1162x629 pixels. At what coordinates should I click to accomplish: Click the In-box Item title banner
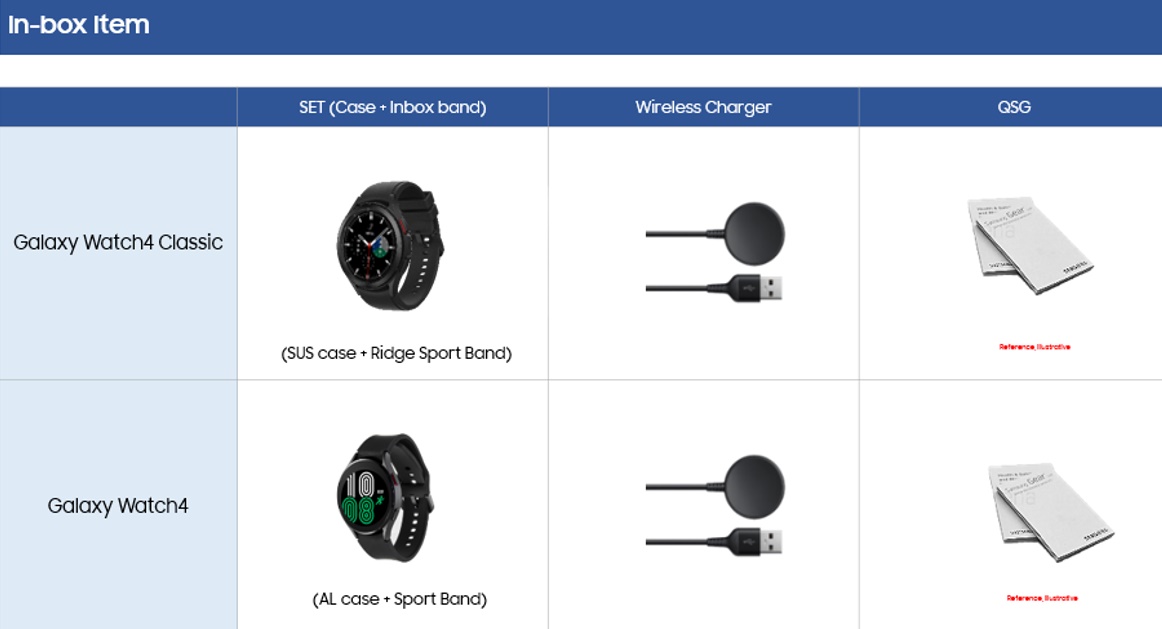[581, 27]
